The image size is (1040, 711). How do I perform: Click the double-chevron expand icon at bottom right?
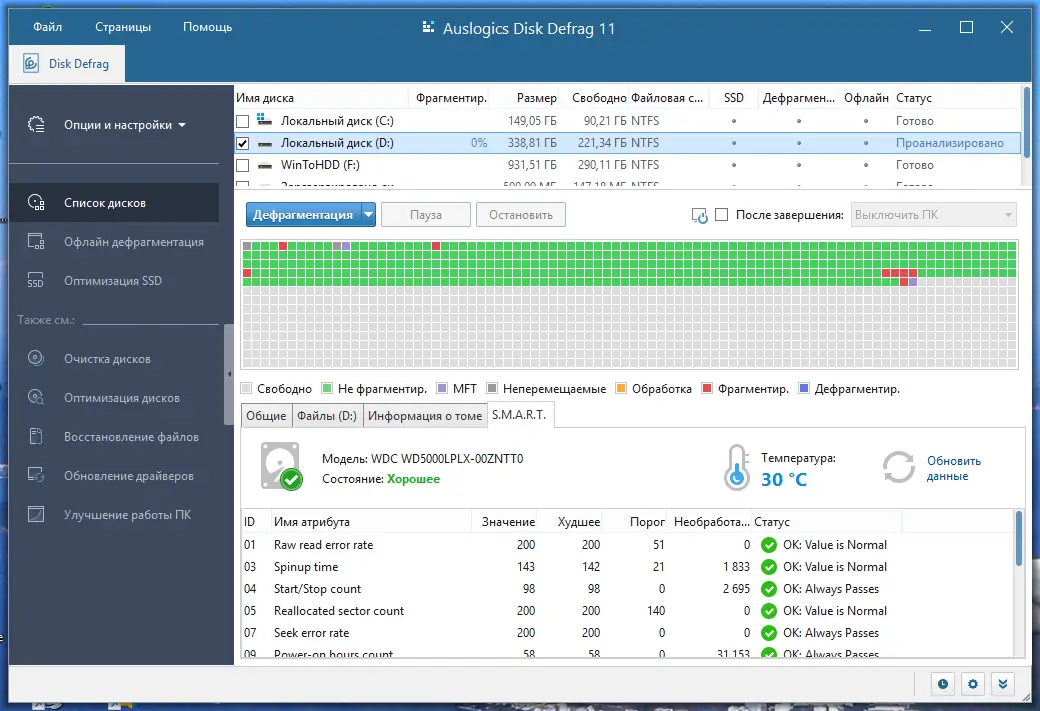tap(1004, 684)
